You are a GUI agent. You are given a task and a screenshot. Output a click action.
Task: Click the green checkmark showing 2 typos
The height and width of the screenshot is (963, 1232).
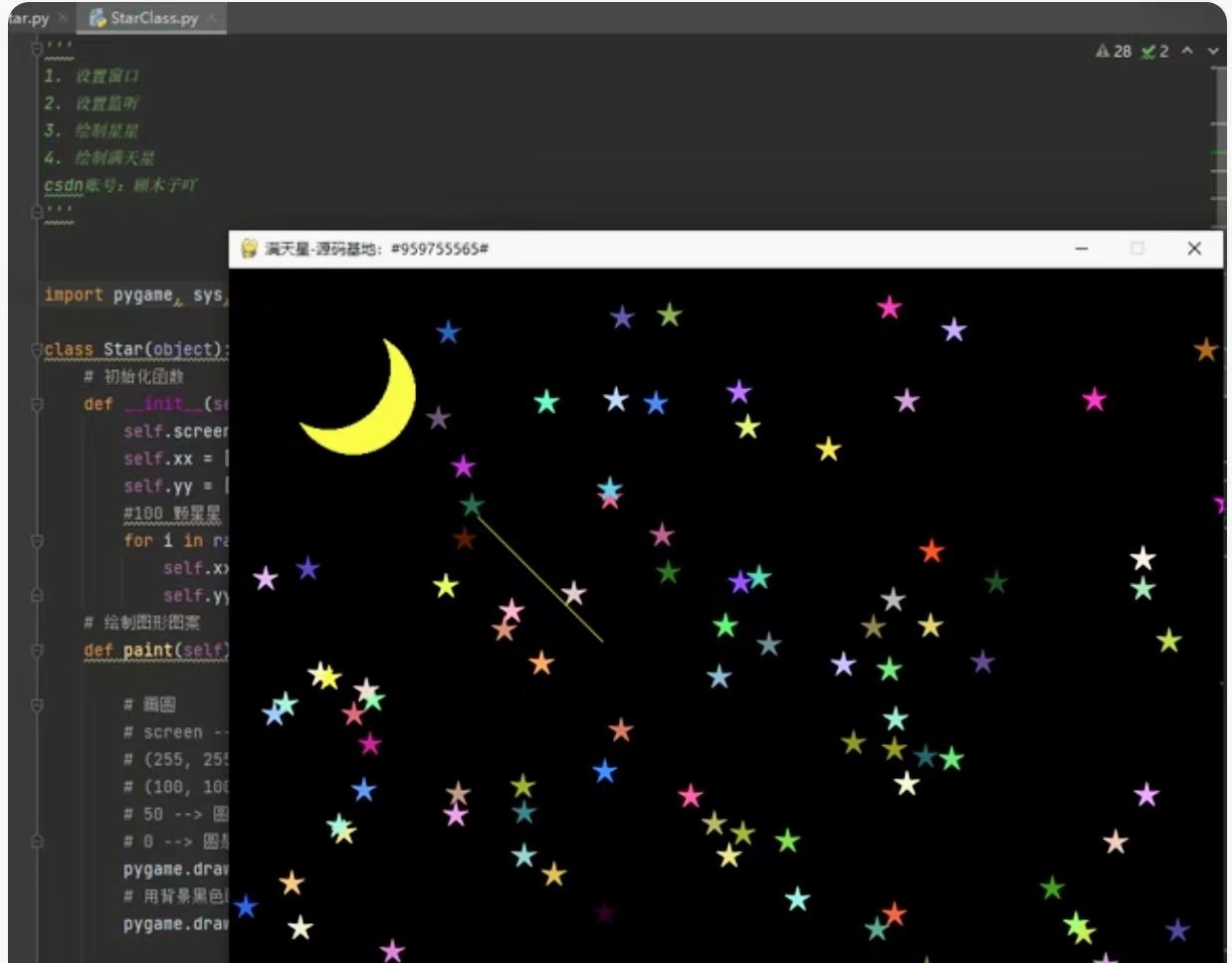pyautogui.click(x=1154, y=51)
